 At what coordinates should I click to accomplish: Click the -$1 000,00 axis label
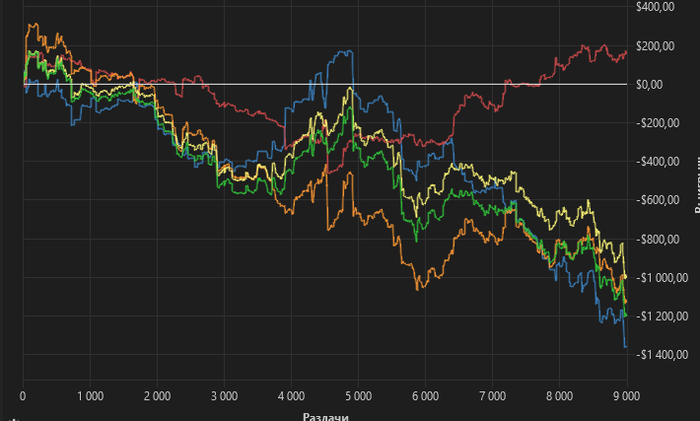661,278
